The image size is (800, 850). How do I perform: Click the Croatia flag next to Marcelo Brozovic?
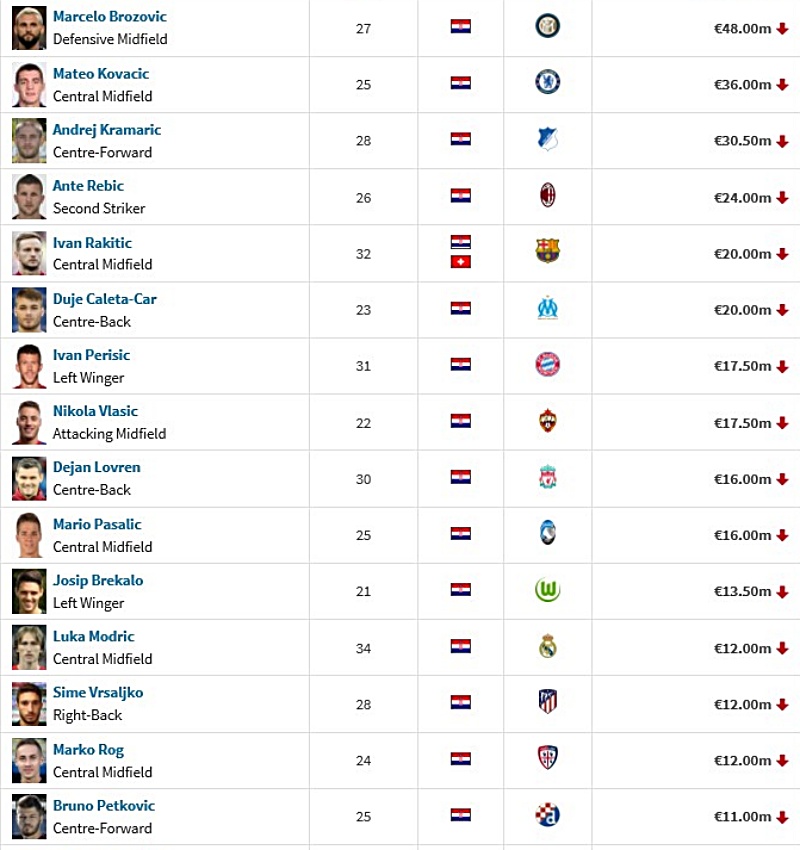461,27
